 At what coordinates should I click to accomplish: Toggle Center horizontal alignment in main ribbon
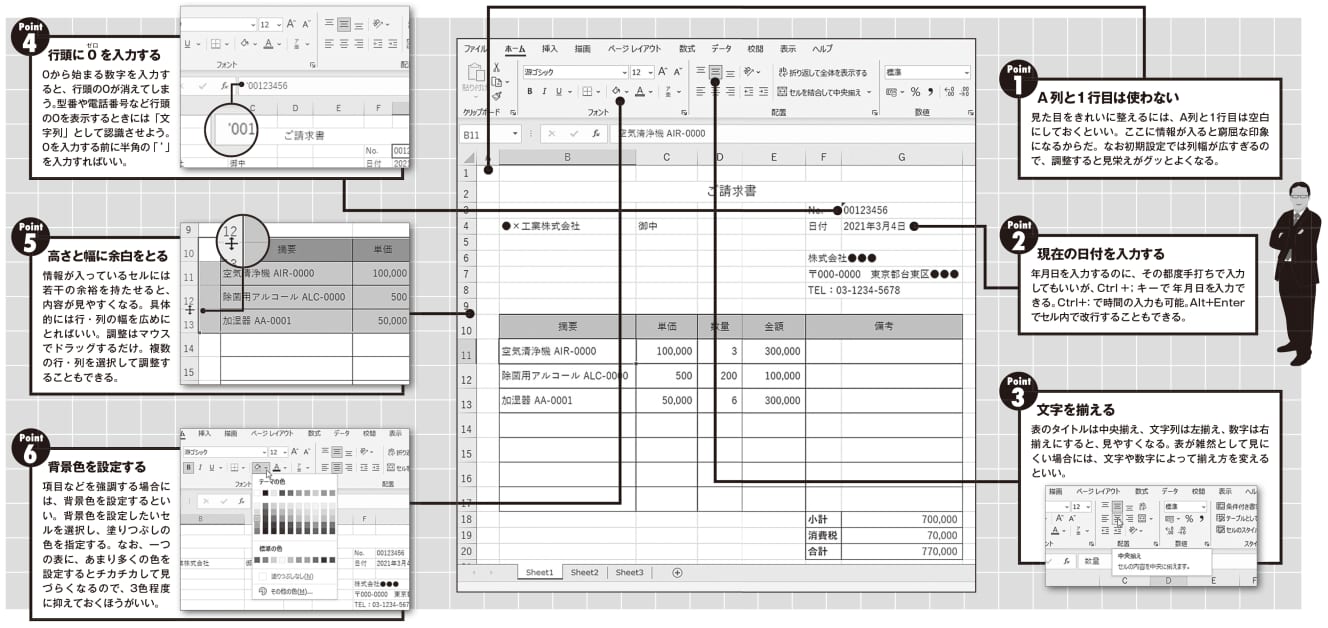(715, 92)
